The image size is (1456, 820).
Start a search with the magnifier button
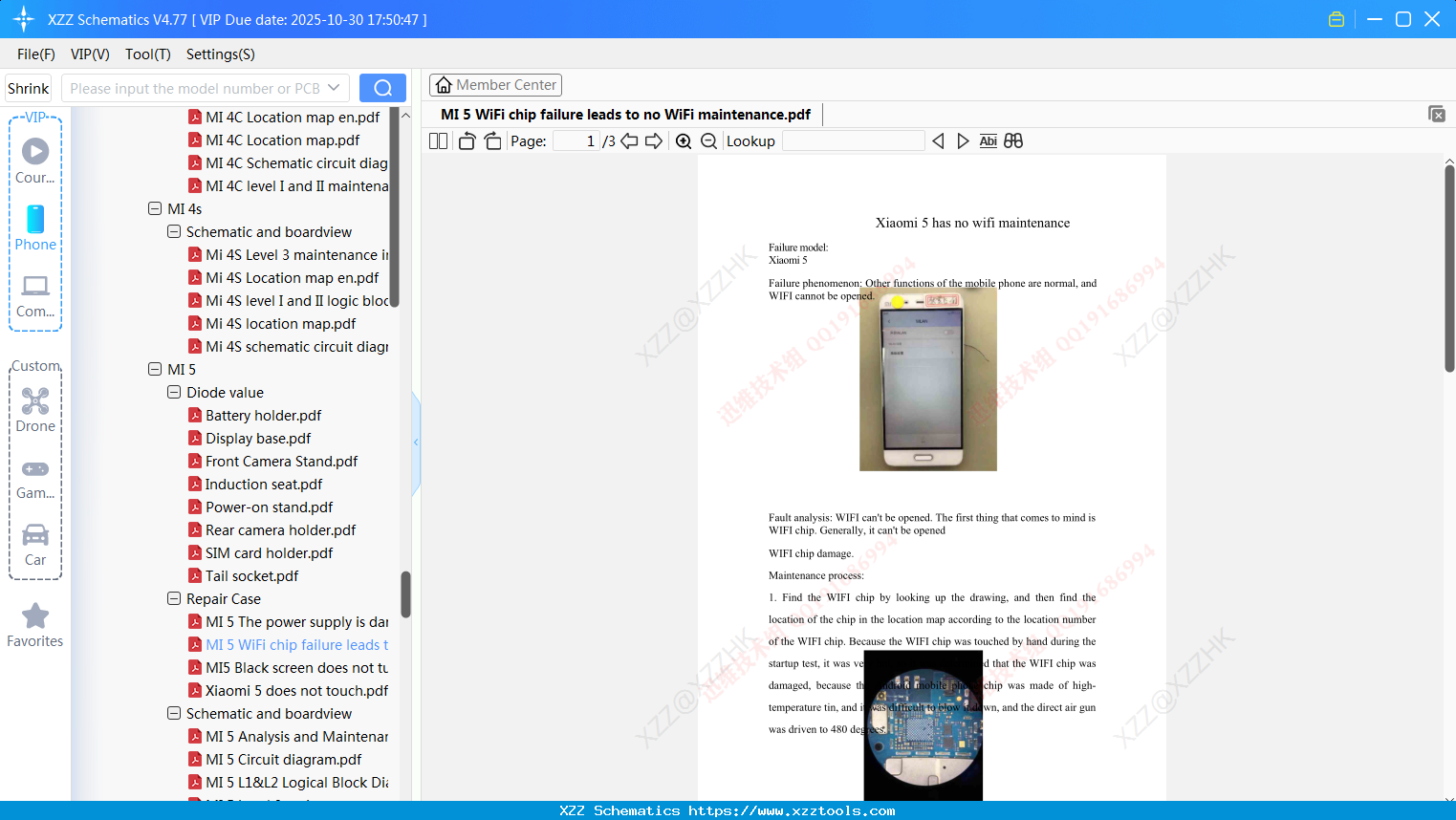point(382,87)
